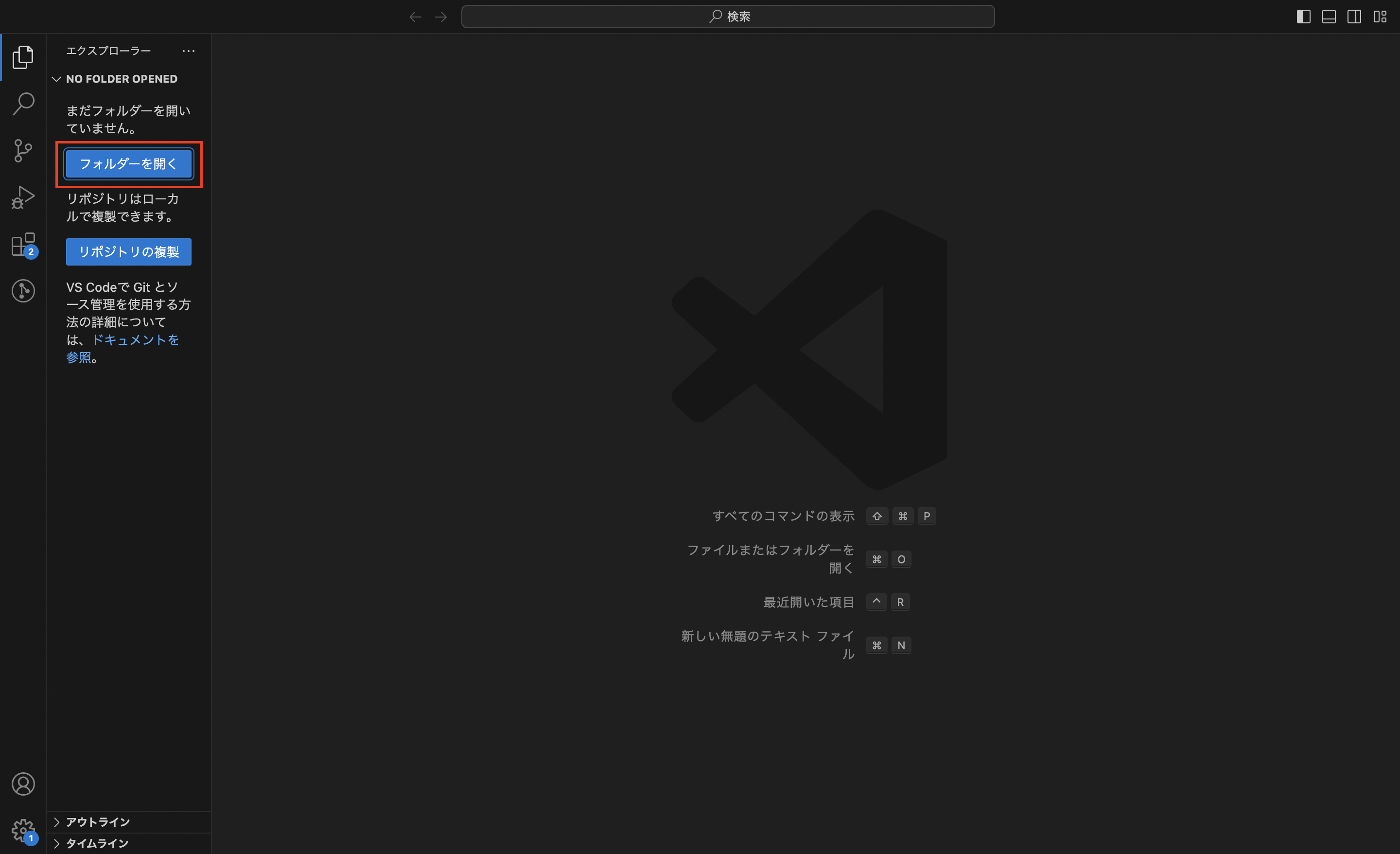
Task: Open the Source Control view
Action: pos(23,151)
